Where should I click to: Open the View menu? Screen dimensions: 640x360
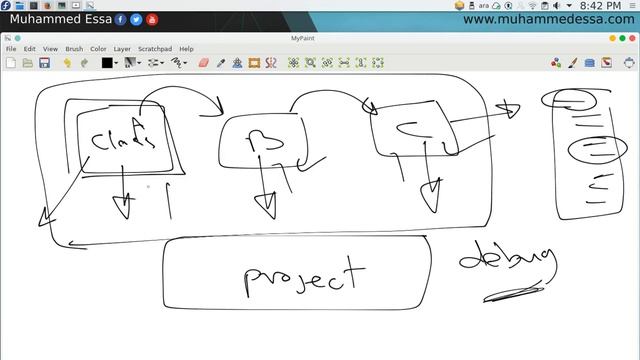(50, 49)
